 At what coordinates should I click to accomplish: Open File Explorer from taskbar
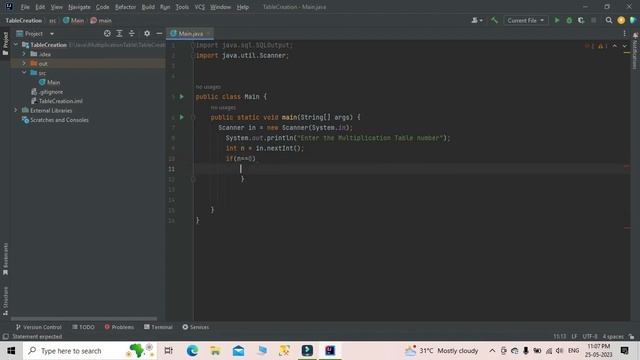(215, 351)
